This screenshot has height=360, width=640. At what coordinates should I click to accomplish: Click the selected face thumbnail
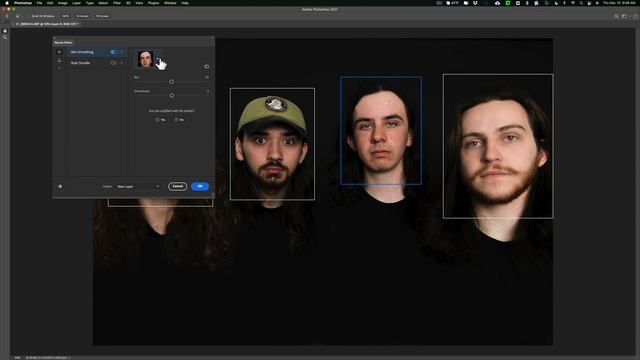[146, 59]
